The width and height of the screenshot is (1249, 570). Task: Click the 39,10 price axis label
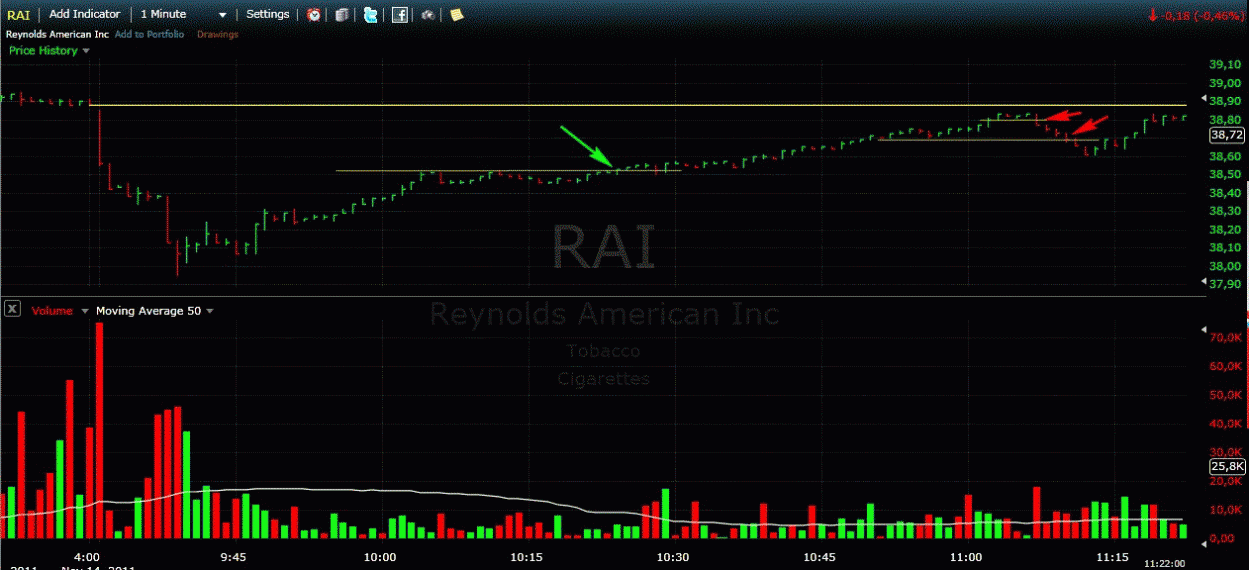click(1225, 64)
